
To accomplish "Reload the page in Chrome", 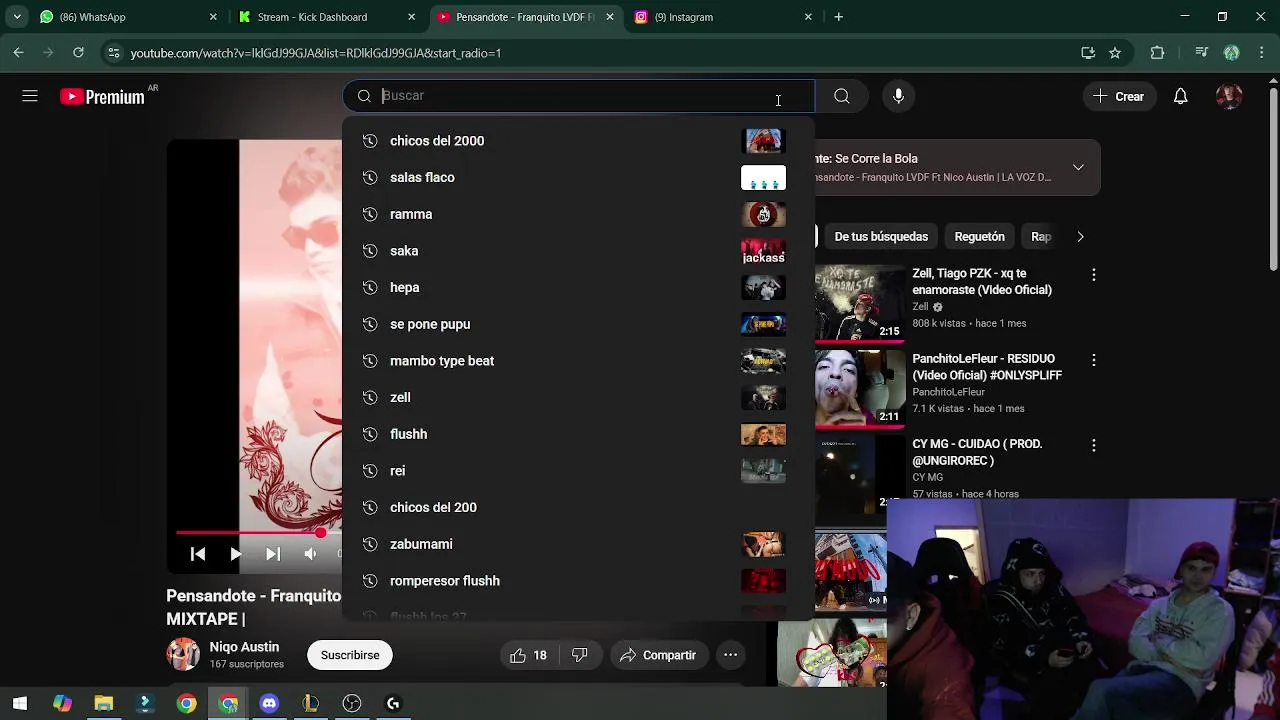I will 79,53.
